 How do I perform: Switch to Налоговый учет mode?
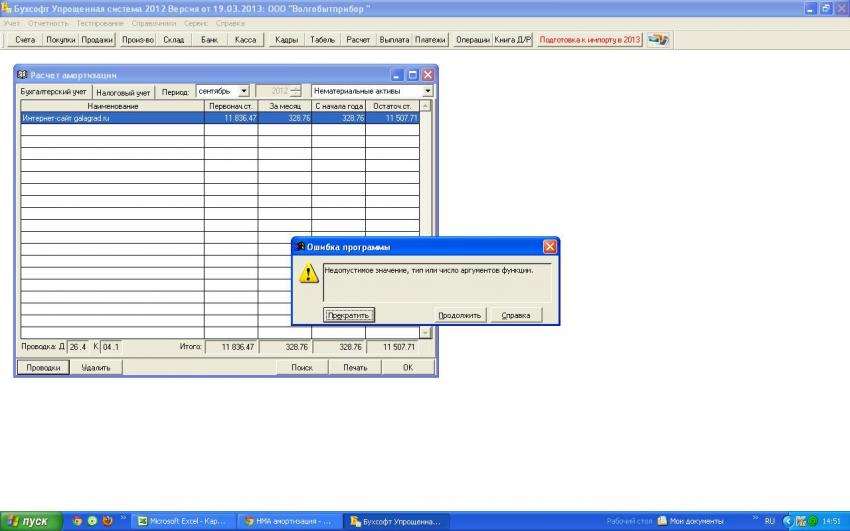[123, 92]
